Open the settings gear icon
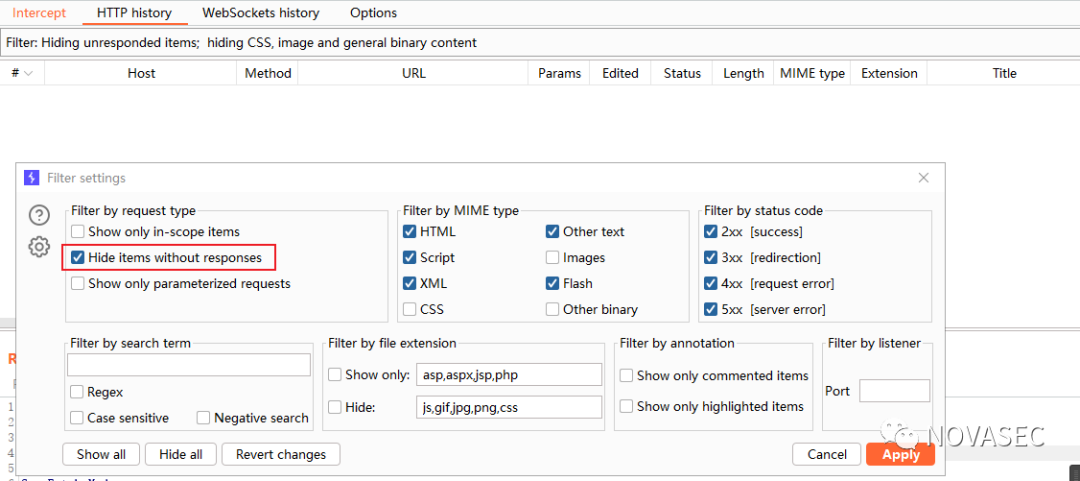The width and height of the screenshot is (1080, 481). point(39,247)
